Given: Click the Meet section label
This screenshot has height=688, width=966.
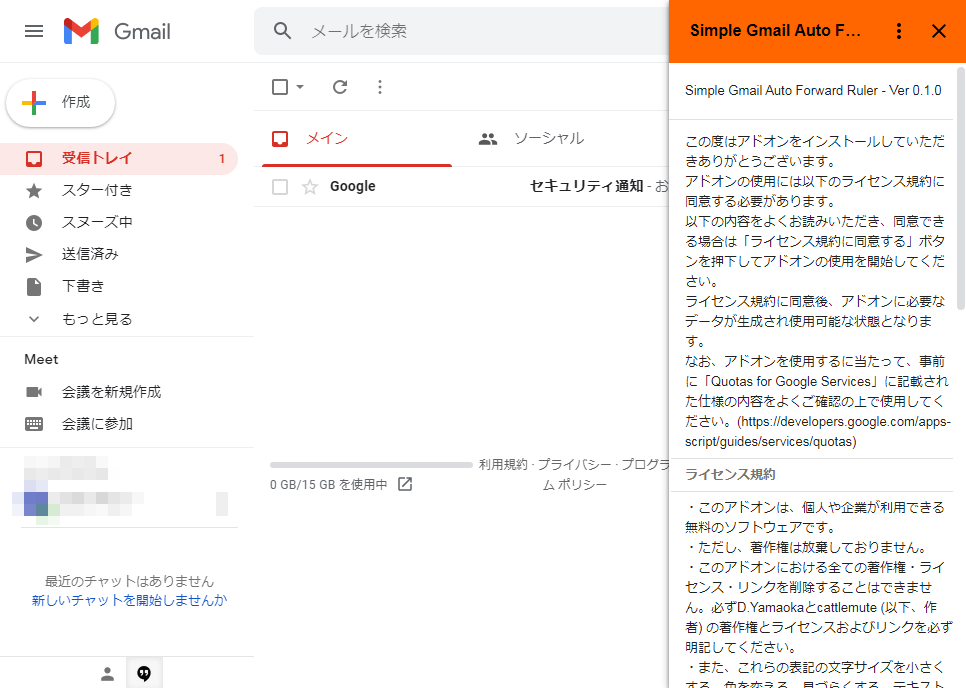Looking at the screenshot, I should [x=41, y=360].
